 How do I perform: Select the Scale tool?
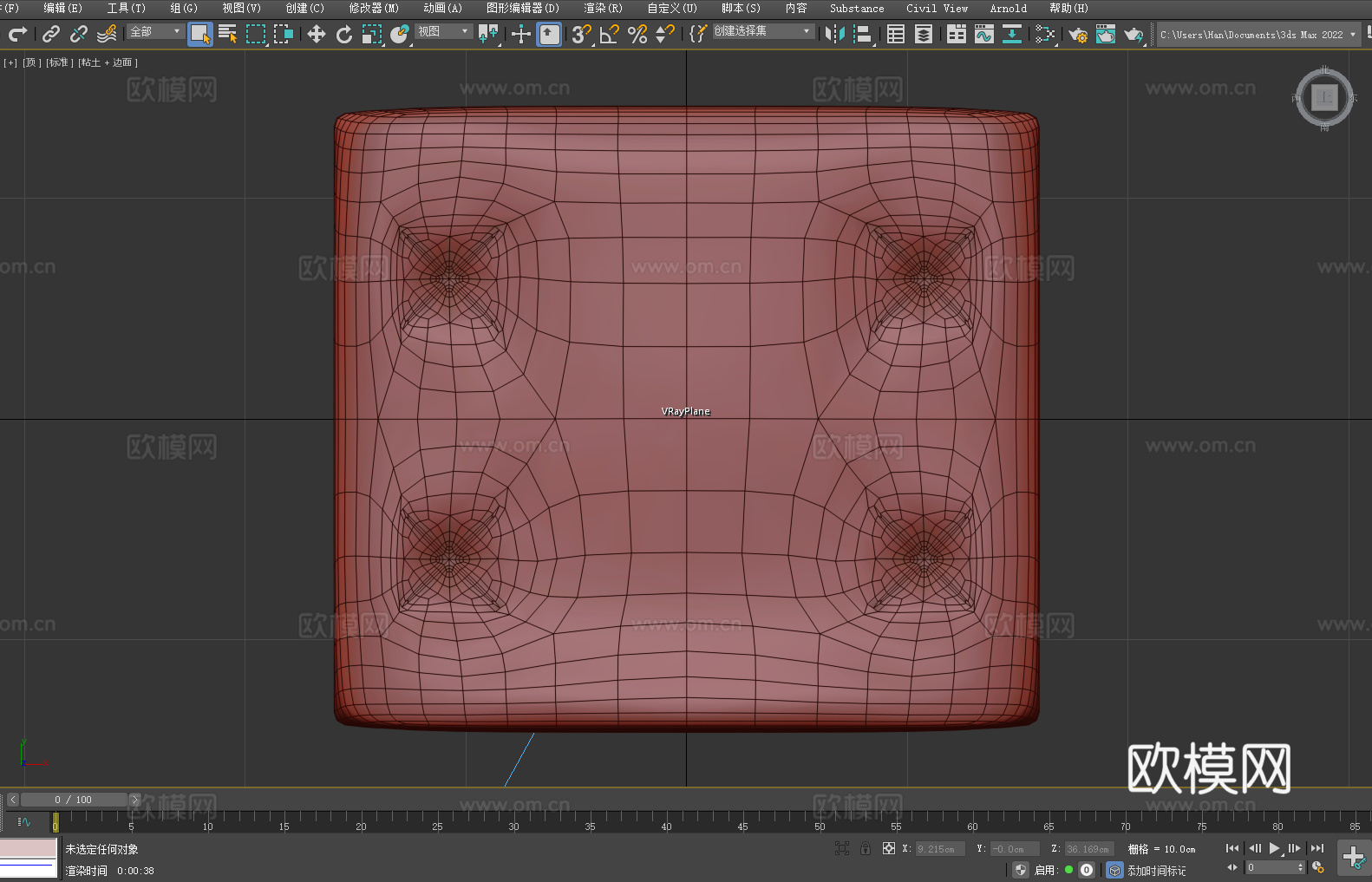pos(372,34)
